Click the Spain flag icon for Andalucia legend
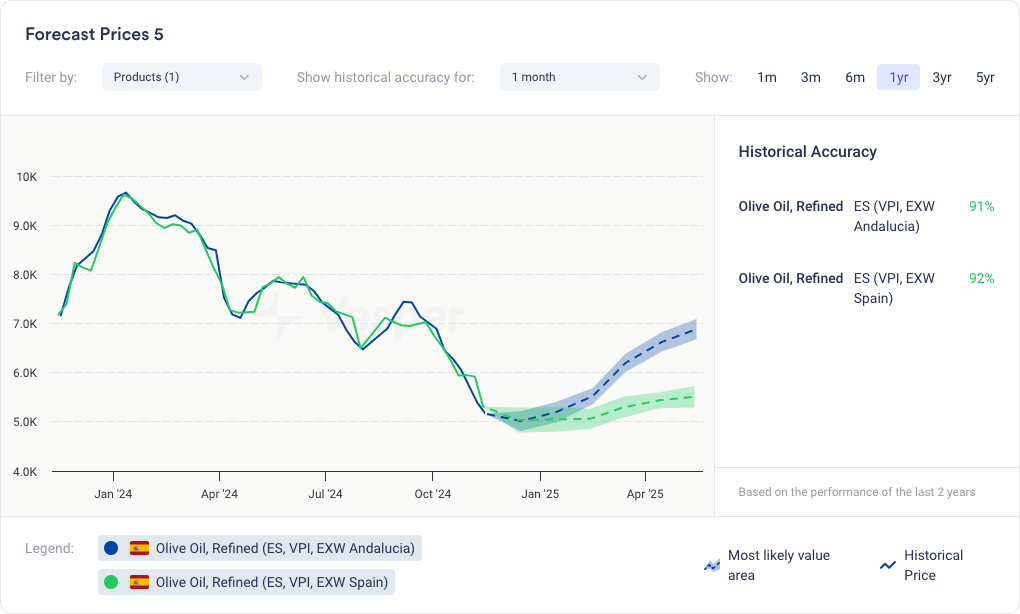Screen dimensions: 1020x614 (140, 548)
